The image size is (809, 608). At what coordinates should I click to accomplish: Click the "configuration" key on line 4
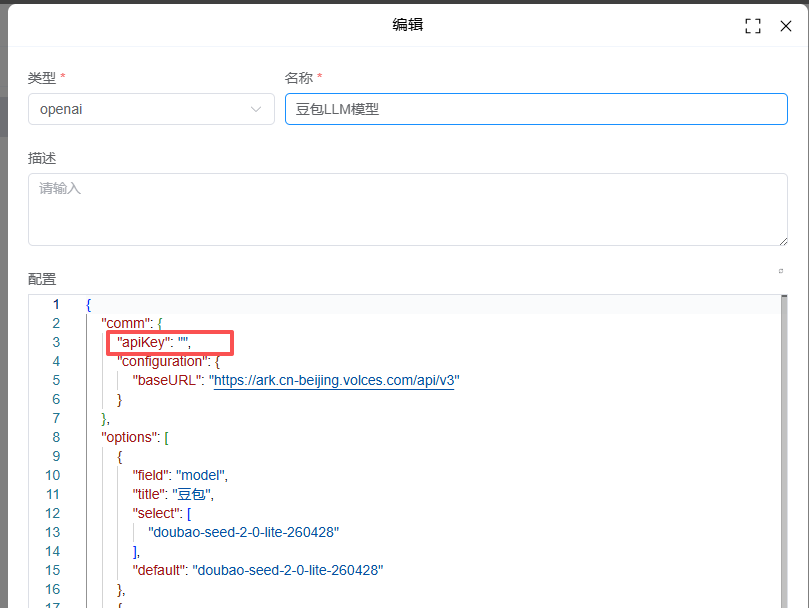pos(163,361)
